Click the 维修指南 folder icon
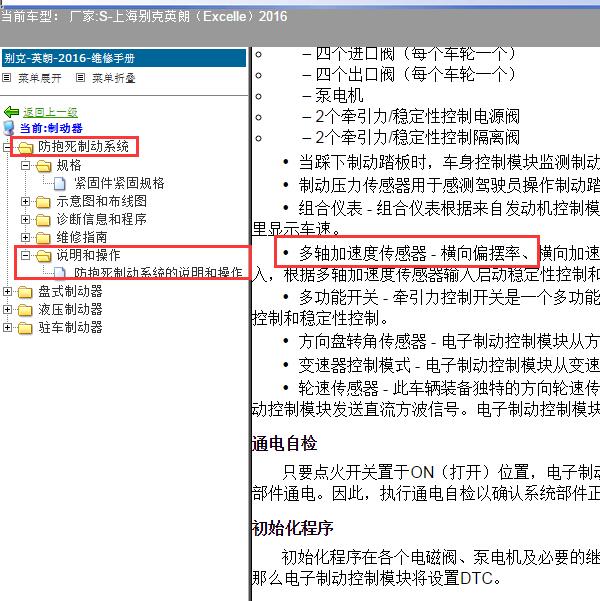The image size is (600, 601). 43,238
